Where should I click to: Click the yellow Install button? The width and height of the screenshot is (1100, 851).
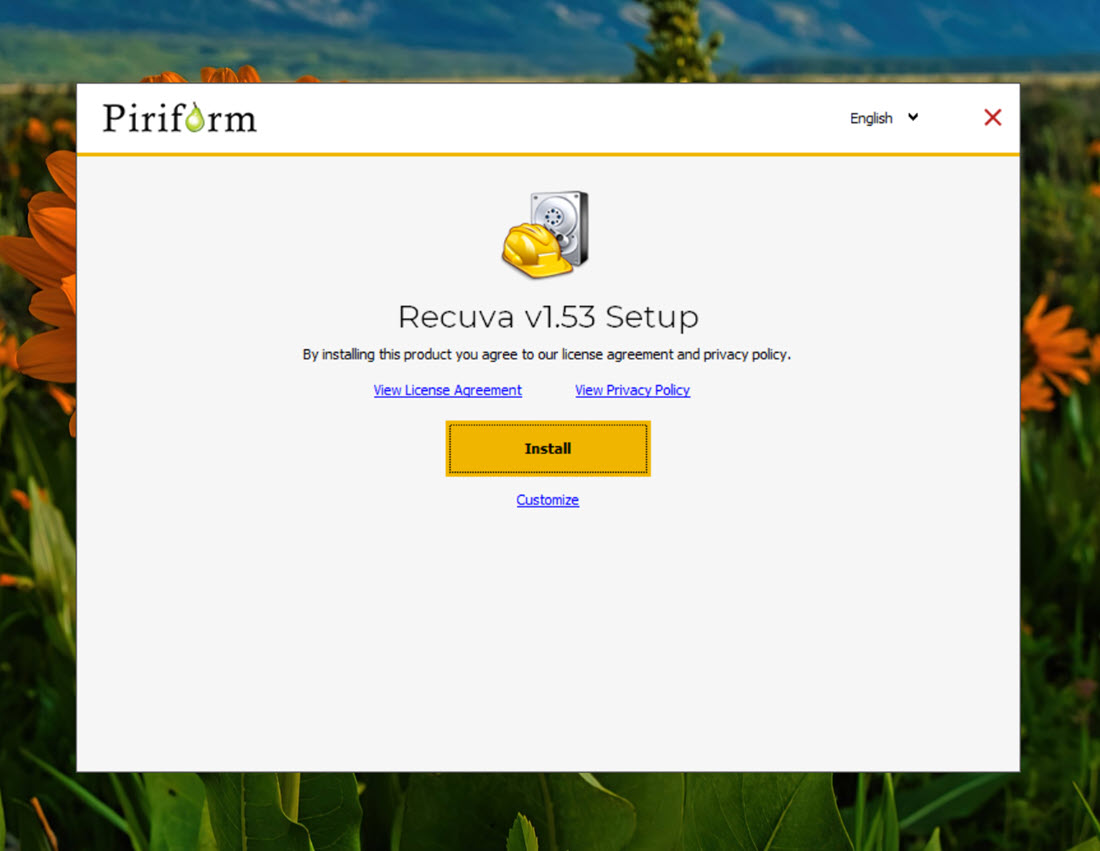tap(548, 448)
